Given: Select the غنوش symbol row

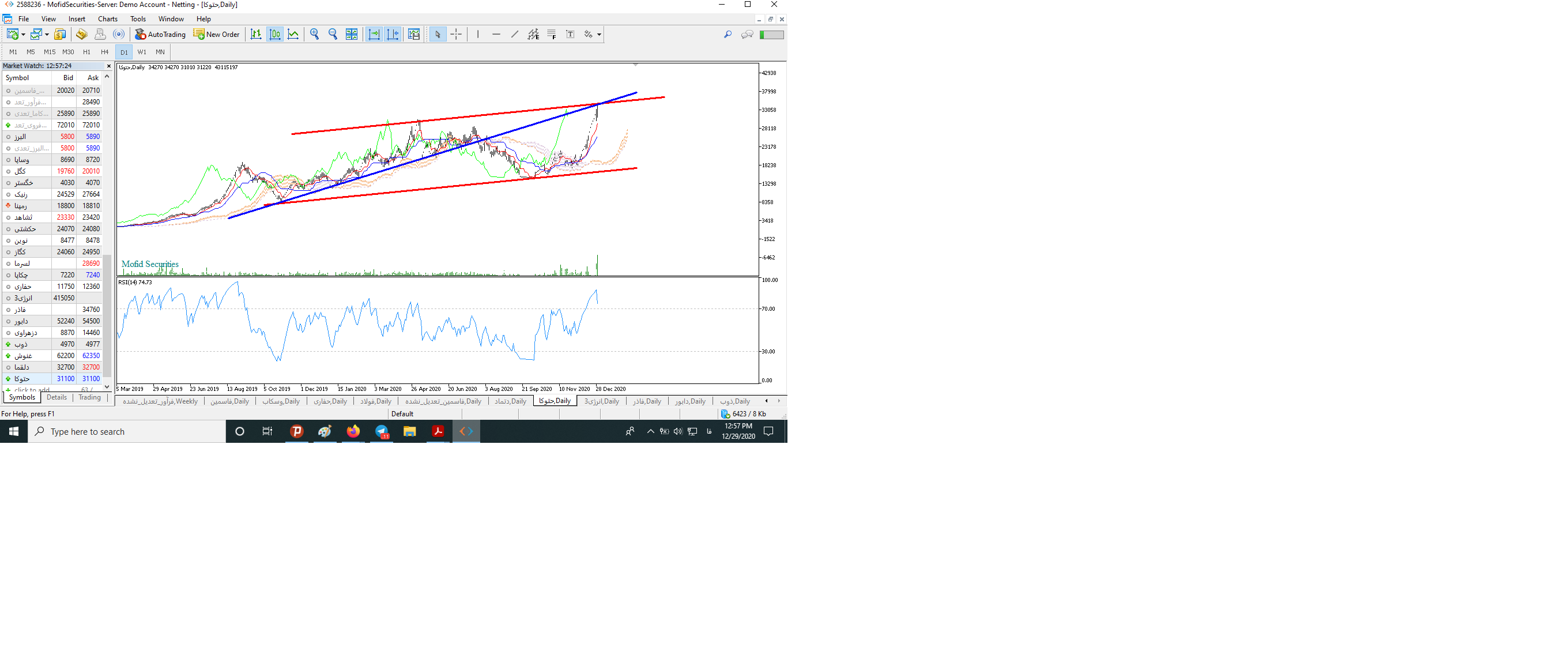Looking at the screenshot, I should [52, 356].
